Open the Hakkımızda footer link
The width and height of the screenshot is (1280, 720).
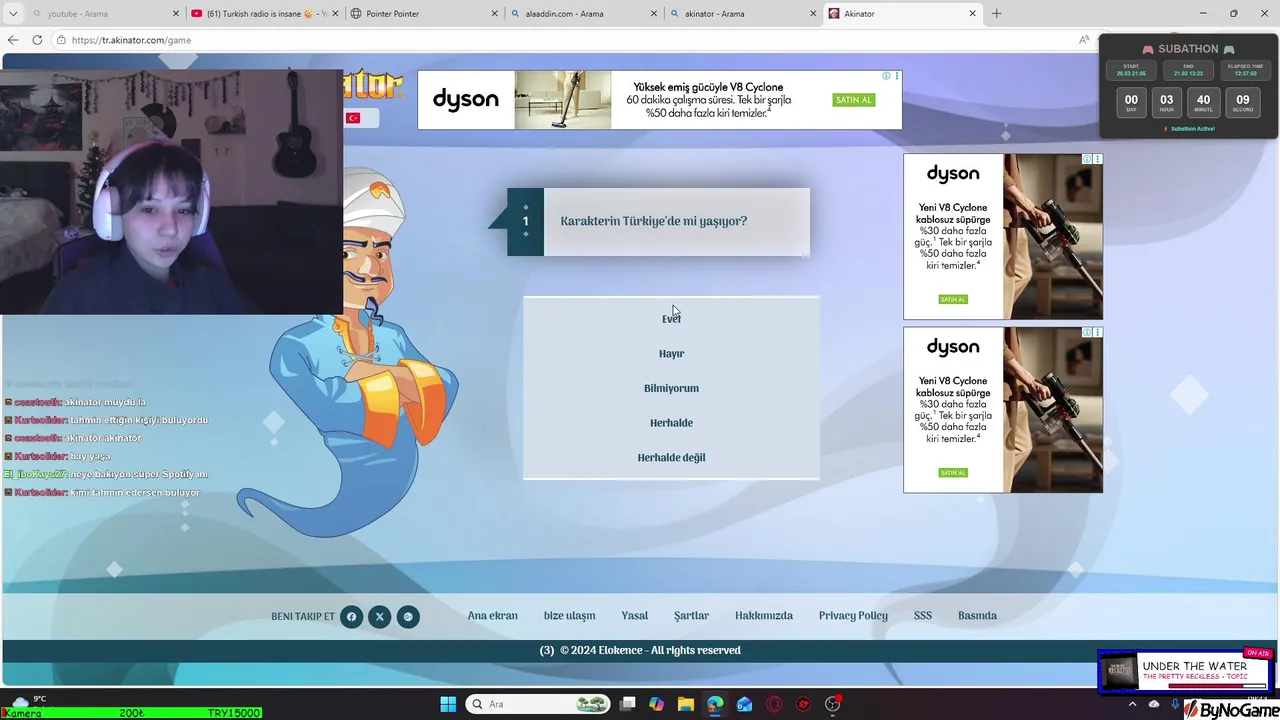[764, 616]
